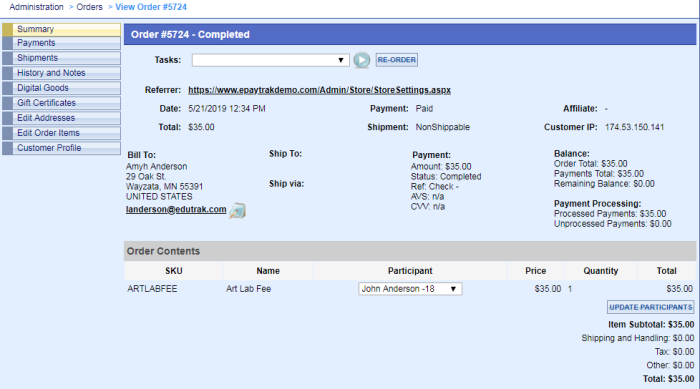Click the Shipping and Handling: $0.00 line
Image resolution: width=700 pixels, height=389 pixels.
point(638,338)
